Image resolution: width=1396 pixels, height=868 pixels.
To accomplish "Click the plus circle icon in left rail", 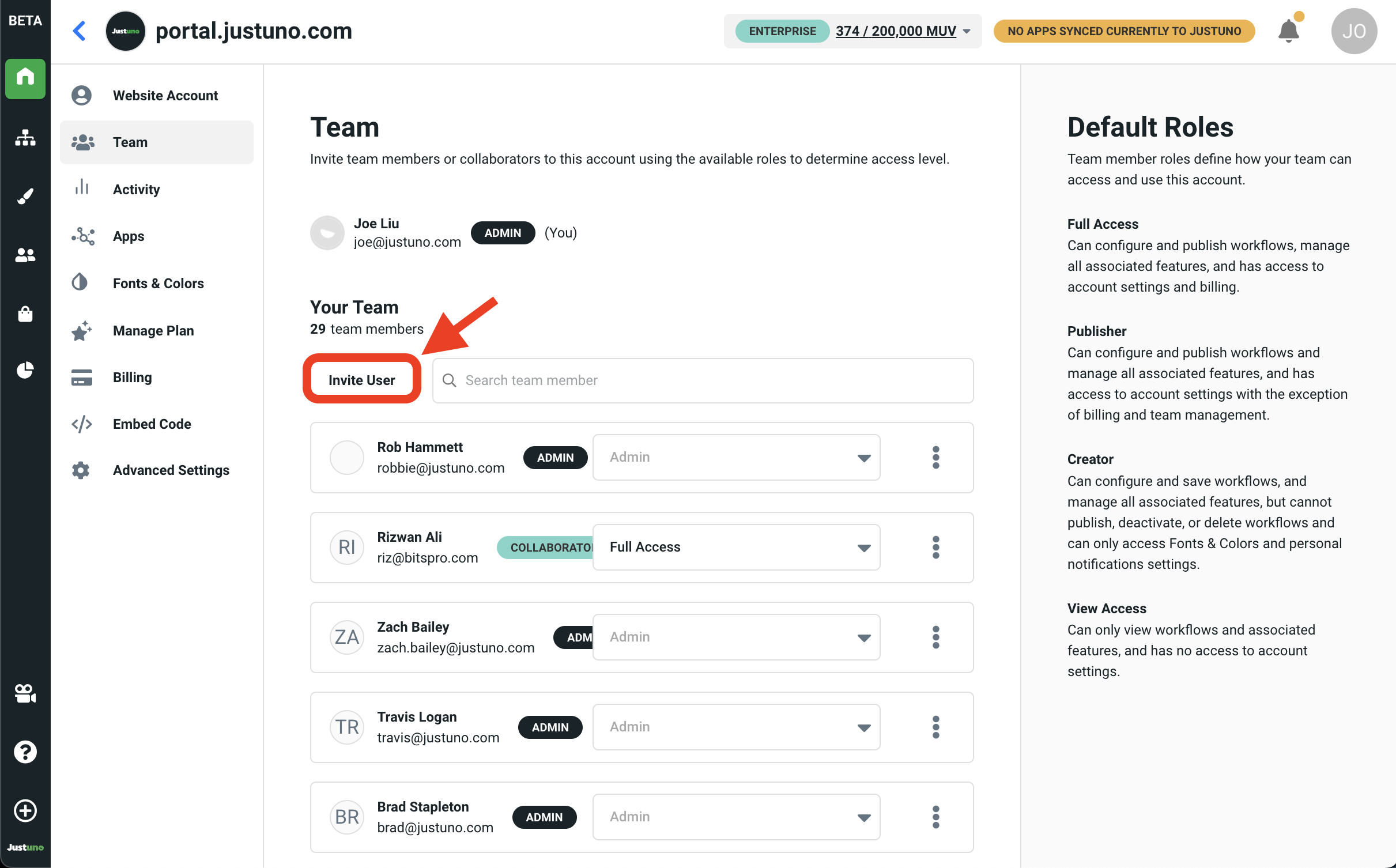I will 25,810.
